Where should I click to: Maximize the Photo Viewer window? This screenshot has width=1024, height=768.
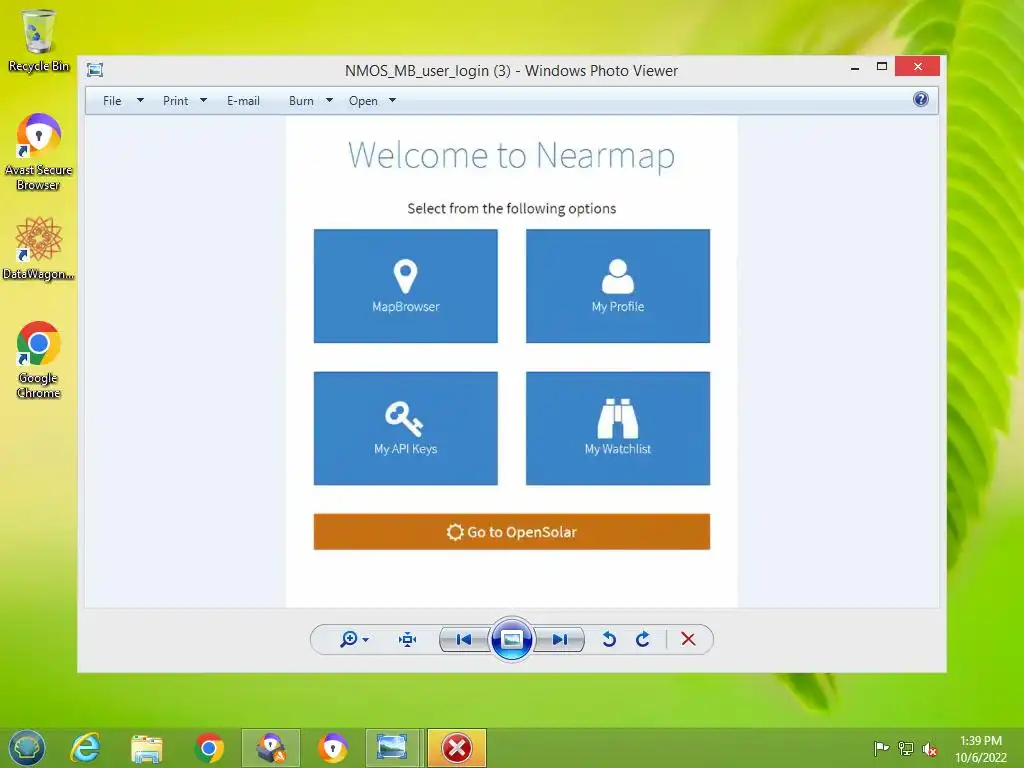pyautogui.click(x=882, y=67)
